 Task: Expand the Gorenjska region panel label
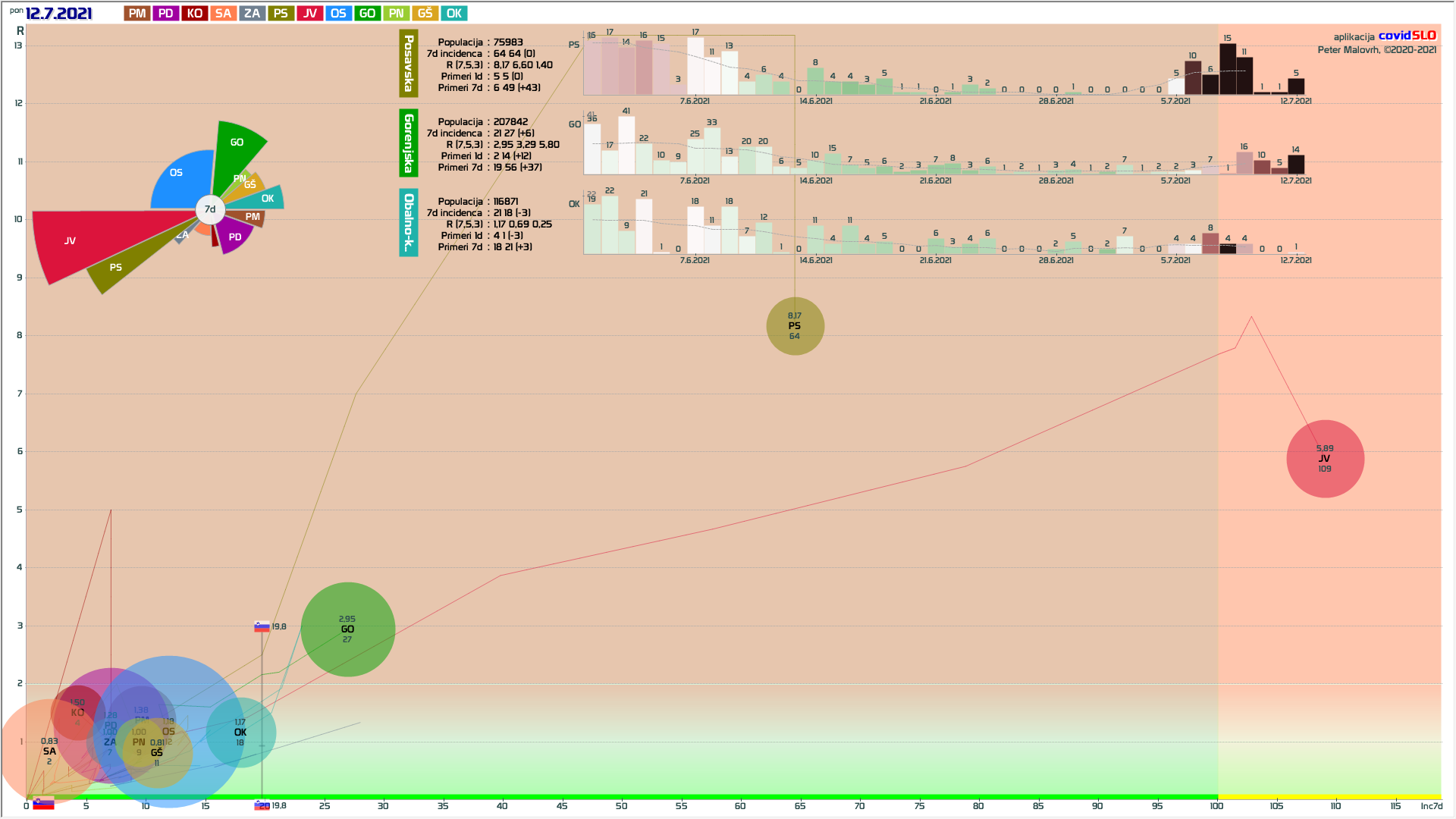409,143
